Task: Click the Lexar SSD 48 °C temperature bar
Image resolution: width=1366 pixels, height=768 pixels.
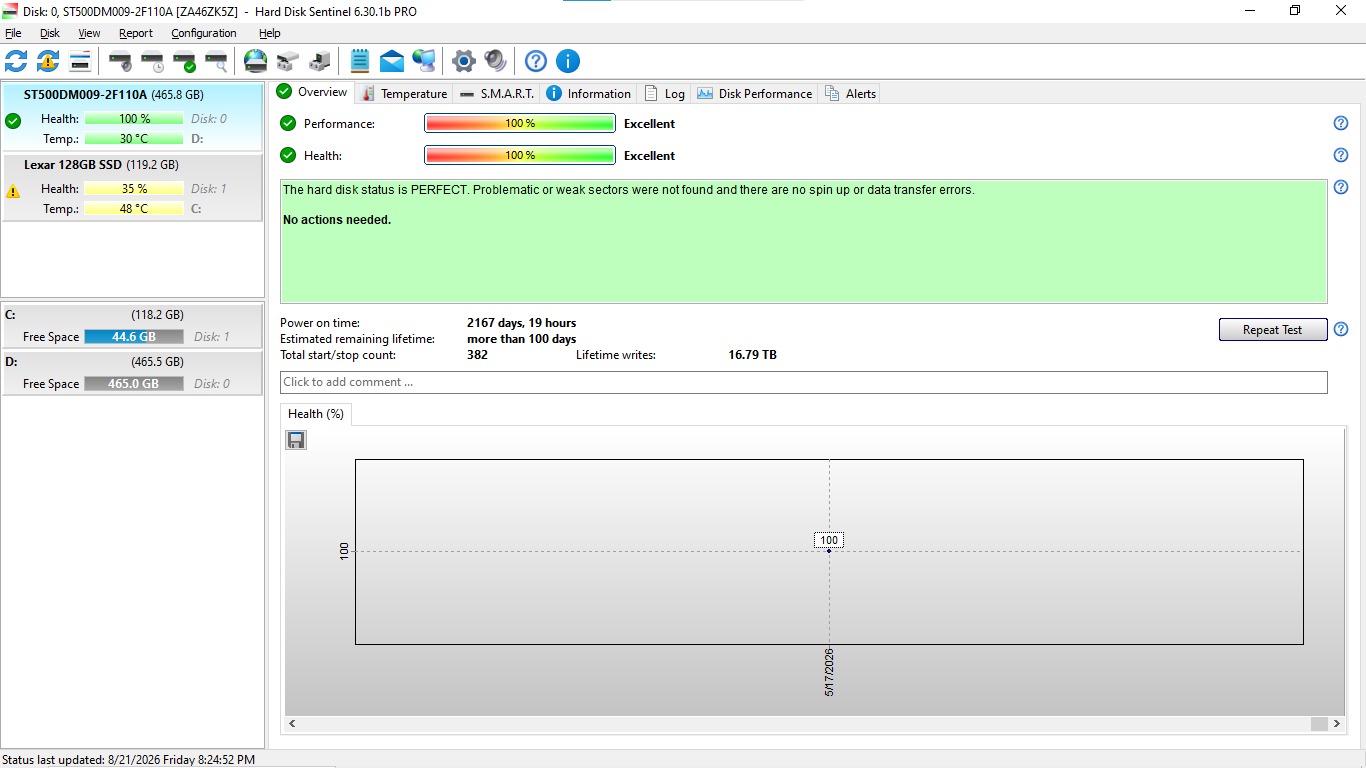Action: tap(134, 209)
